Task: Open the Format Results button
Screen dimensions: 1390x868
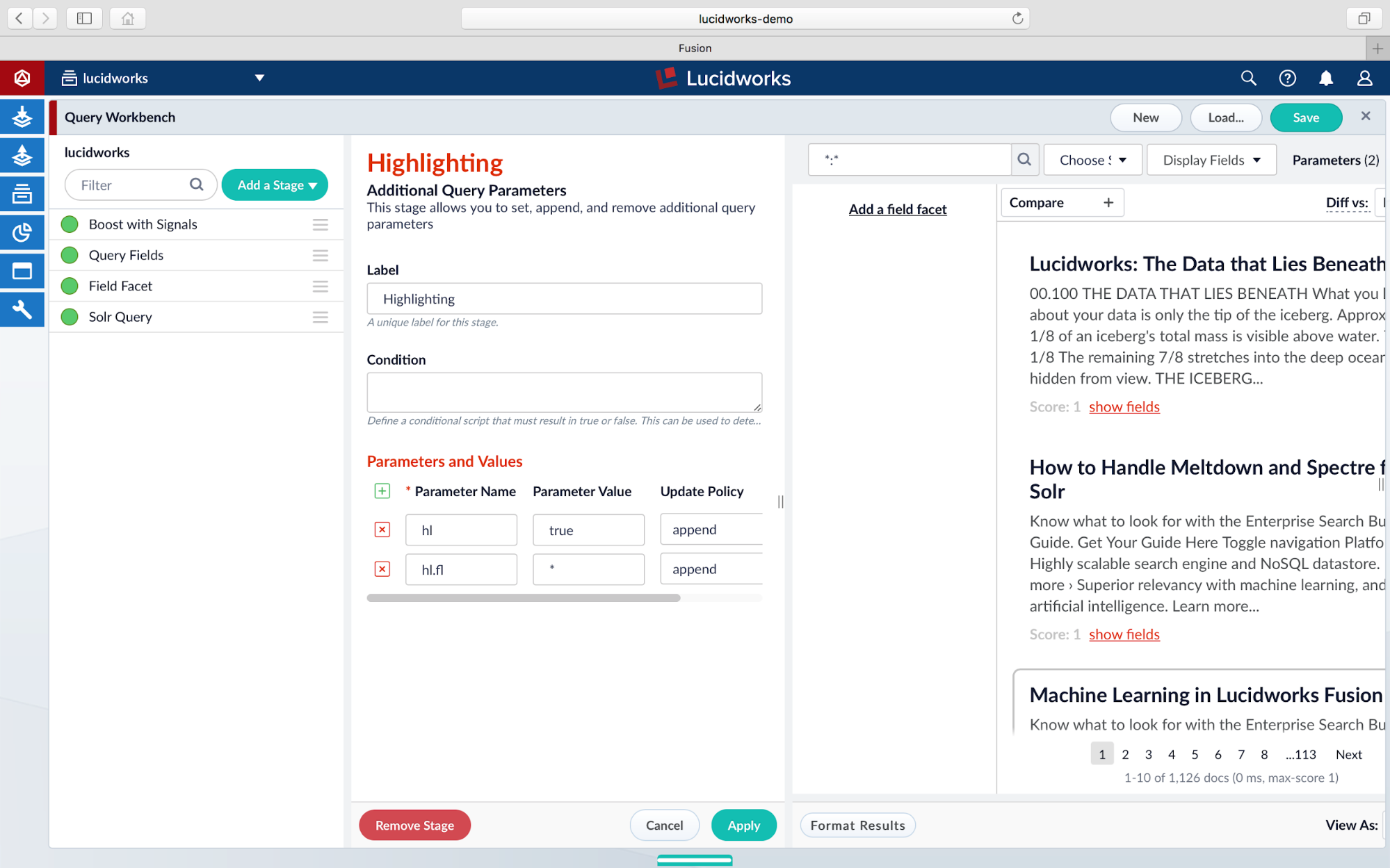Action: coord(857,825)
